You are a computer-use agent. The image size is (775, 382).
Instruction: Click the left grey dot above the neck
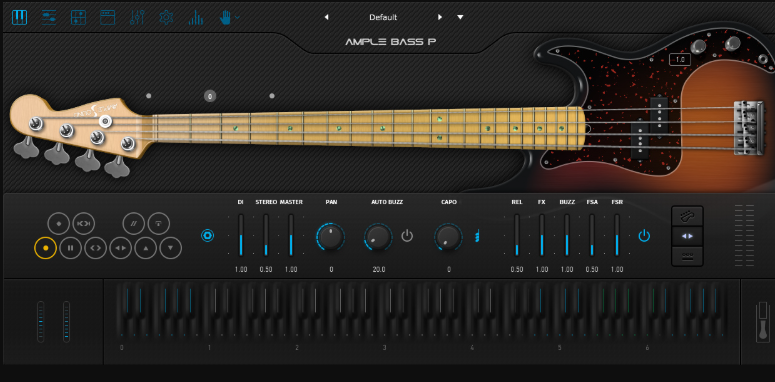[x=149, y=96]
